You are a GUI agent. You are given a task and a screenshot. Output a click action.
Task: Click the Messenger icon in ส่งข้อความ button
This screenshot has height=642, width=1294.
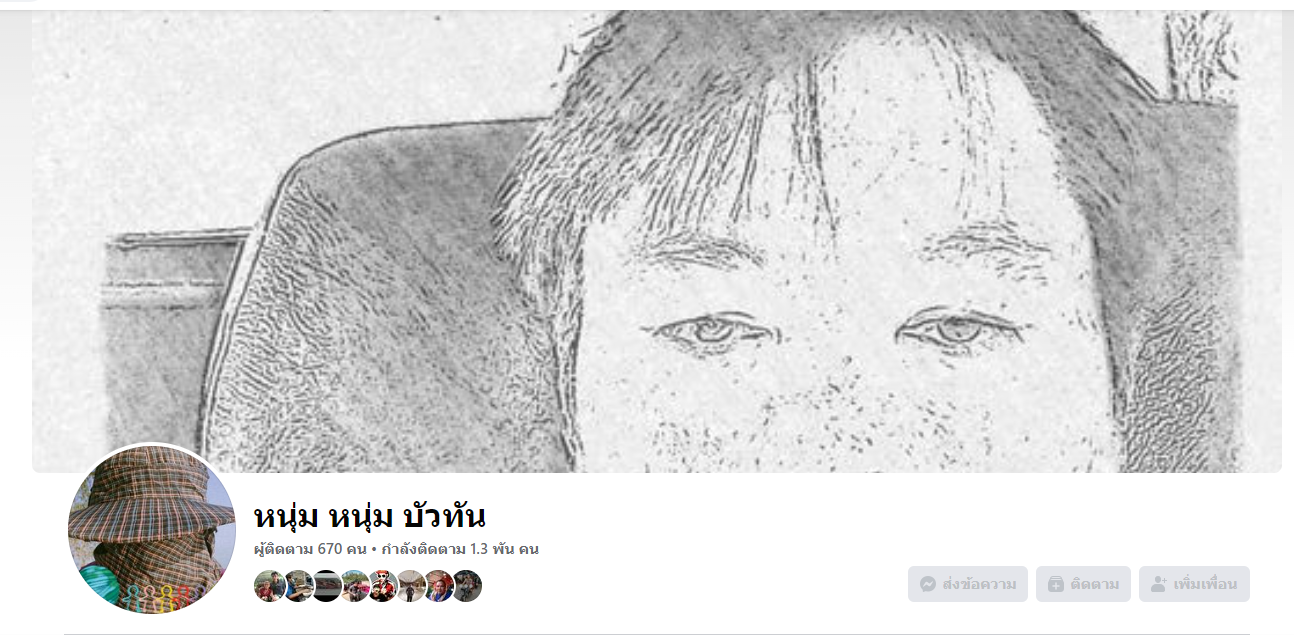(x=928, y=584)
